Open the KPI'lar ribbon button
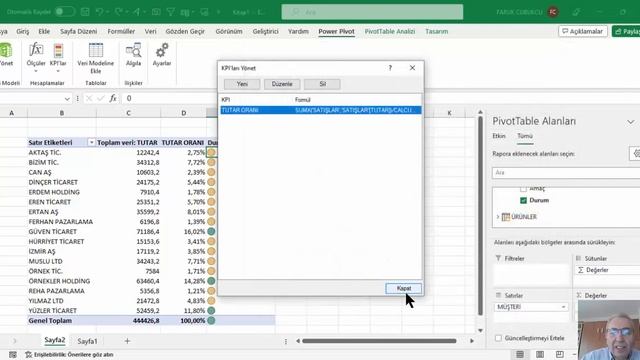This screenshot has height=360, width=640. point(58,58)
